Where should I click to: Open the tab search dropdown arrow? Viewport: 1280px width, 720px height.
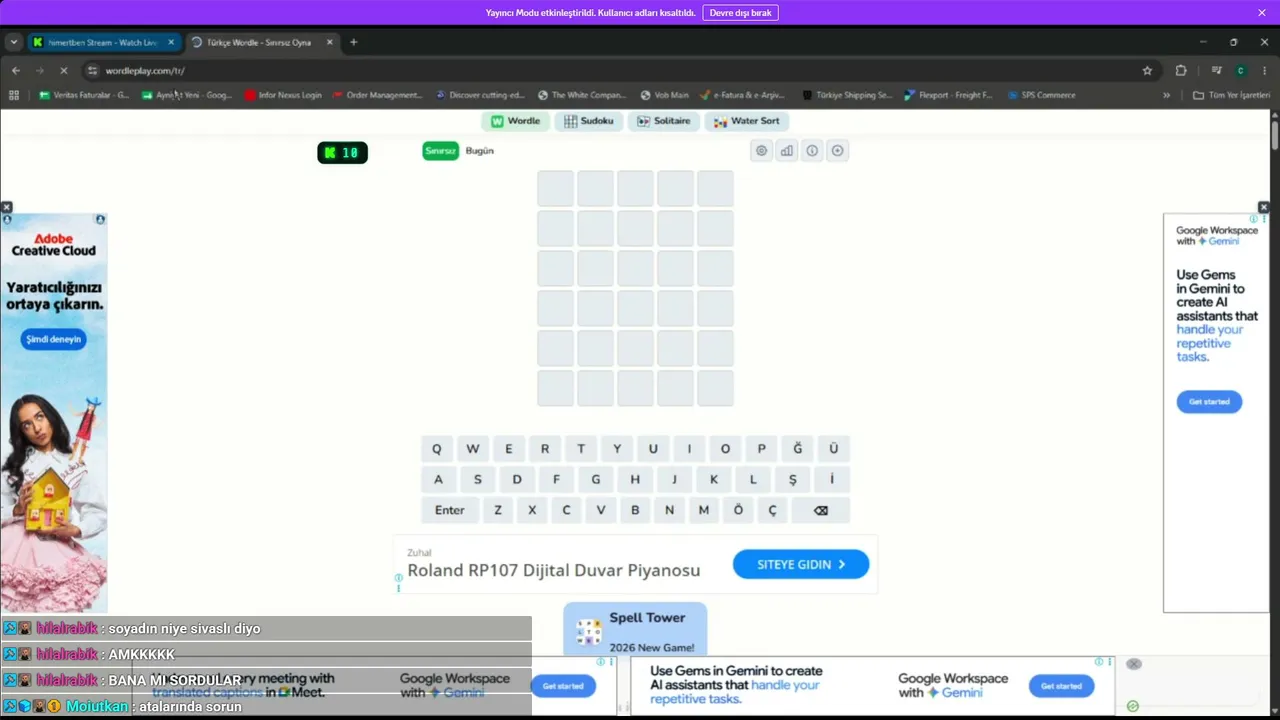(x=13, y=43)
